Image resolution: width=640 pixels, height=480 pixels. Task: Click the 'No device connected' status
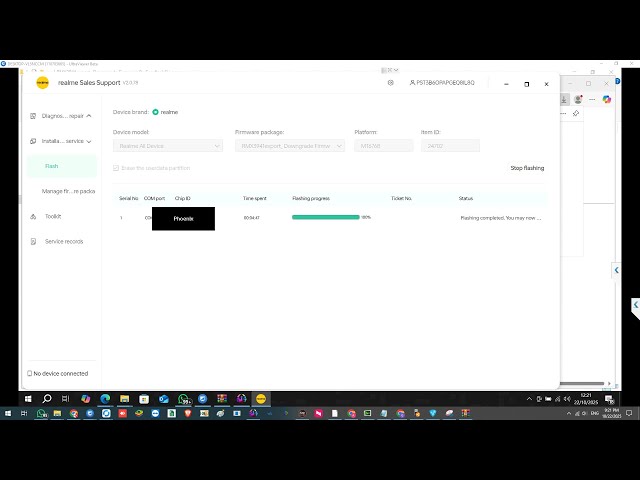58,373
